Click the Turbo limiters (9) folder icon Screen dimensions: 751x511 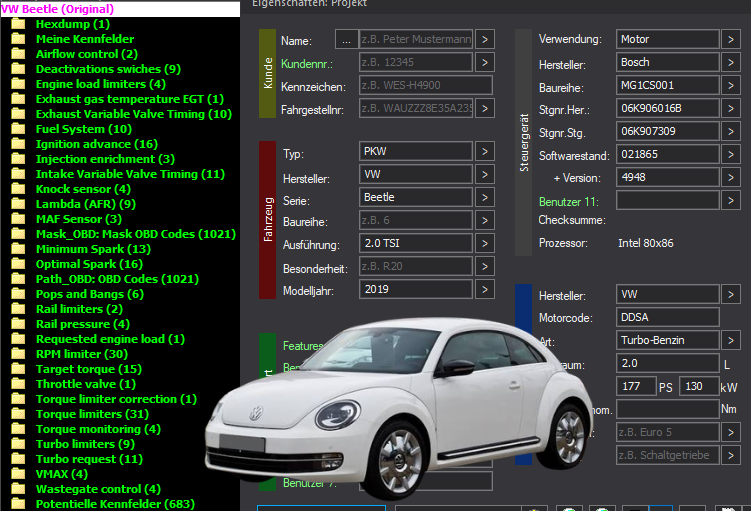tap(18, 444)
